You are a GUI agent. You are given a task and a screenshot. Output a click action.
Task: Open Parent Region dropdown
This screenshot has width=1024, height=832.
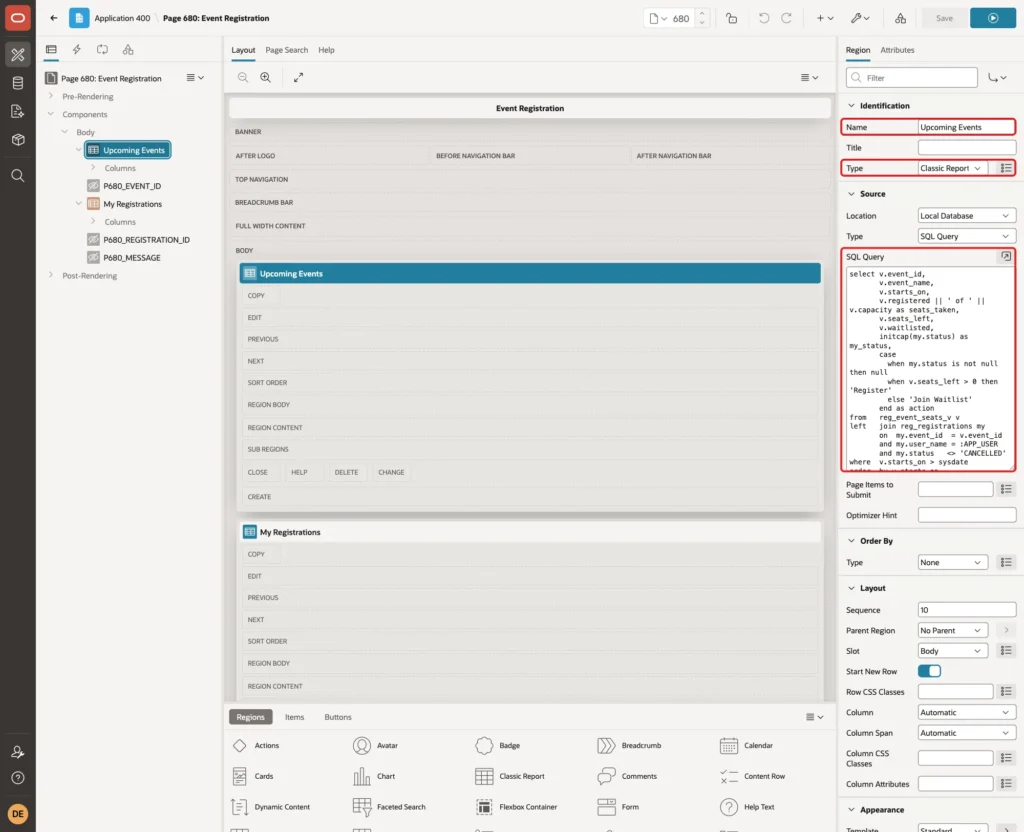[x=952, y=631]
